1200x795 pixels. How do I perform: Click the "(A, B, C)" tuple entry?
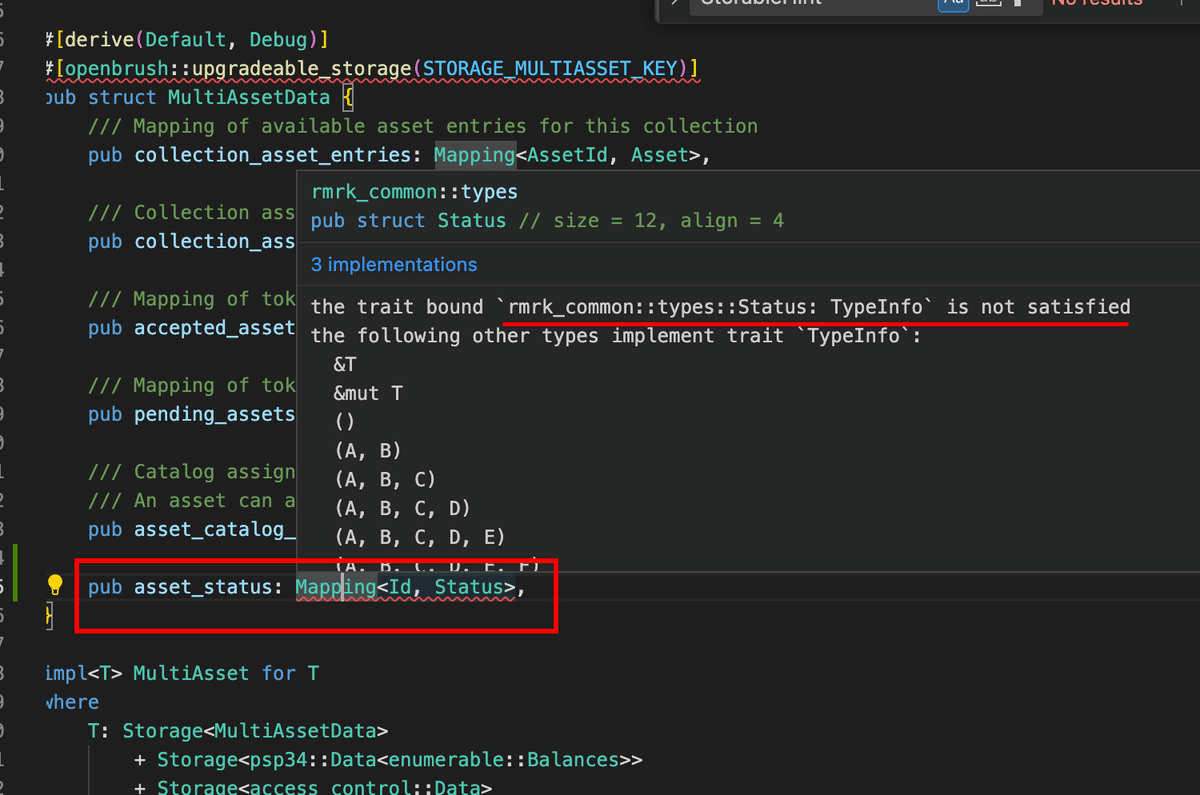(385, 480)
